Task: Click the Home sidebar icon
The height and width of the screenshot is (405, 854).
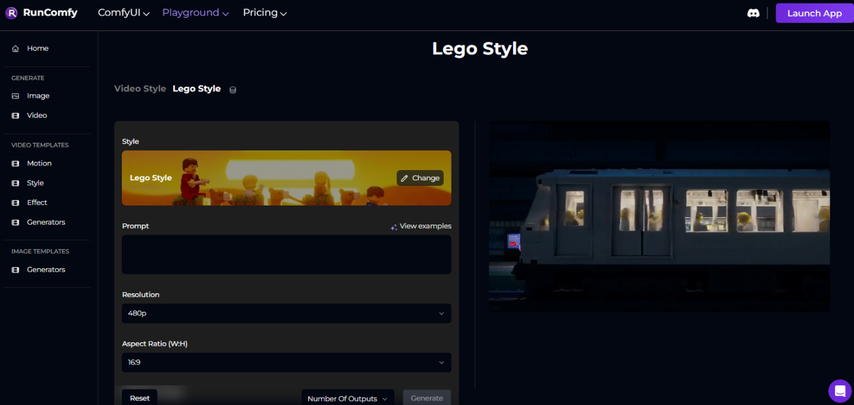Action: click(x=15, y=48)
